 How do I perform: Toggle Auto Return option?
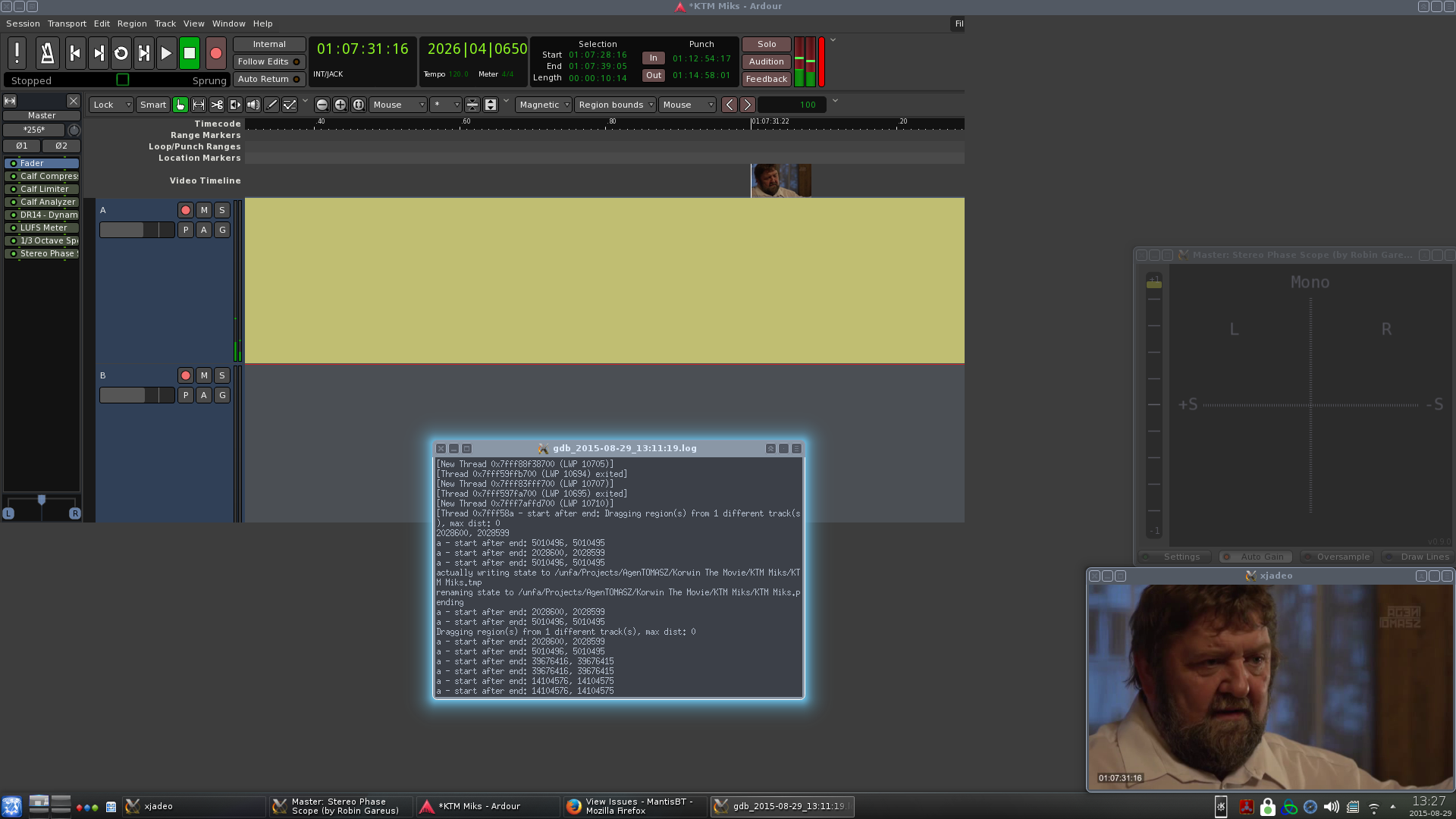[268, 79]
